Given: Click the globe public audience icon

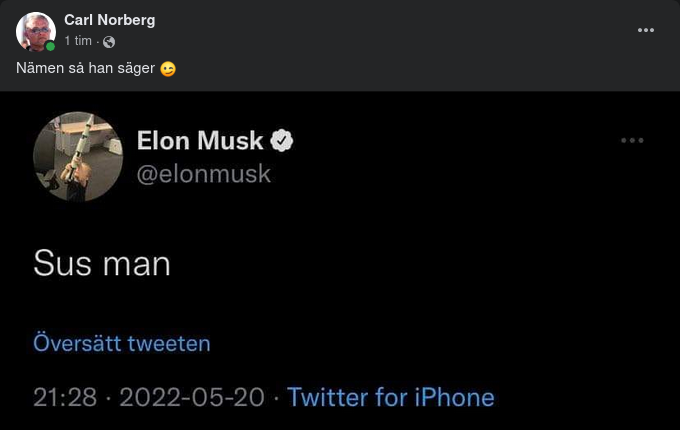Looking at the screenshot, I should pyautogui.click(x=109, y=42).
